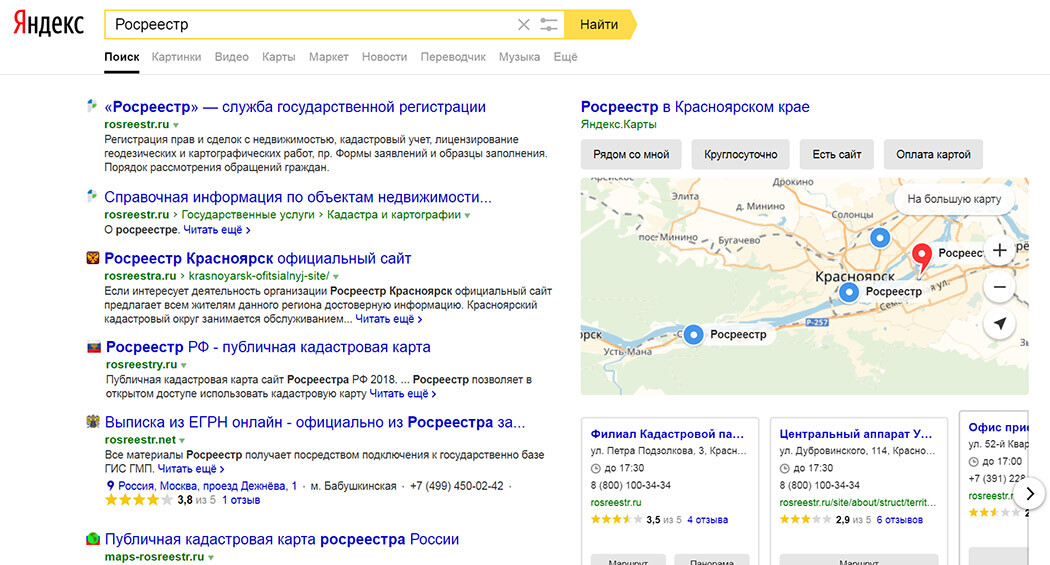Click the Яндекс logo
This screenshot has height=565, width=1050.
[x=49, y=24]
